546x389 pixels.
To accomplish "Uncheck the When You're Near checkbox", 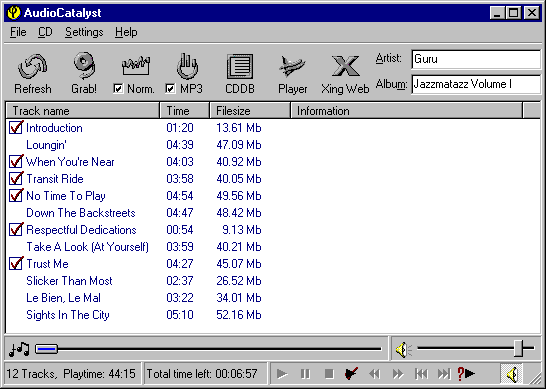I will pos(16,162).
